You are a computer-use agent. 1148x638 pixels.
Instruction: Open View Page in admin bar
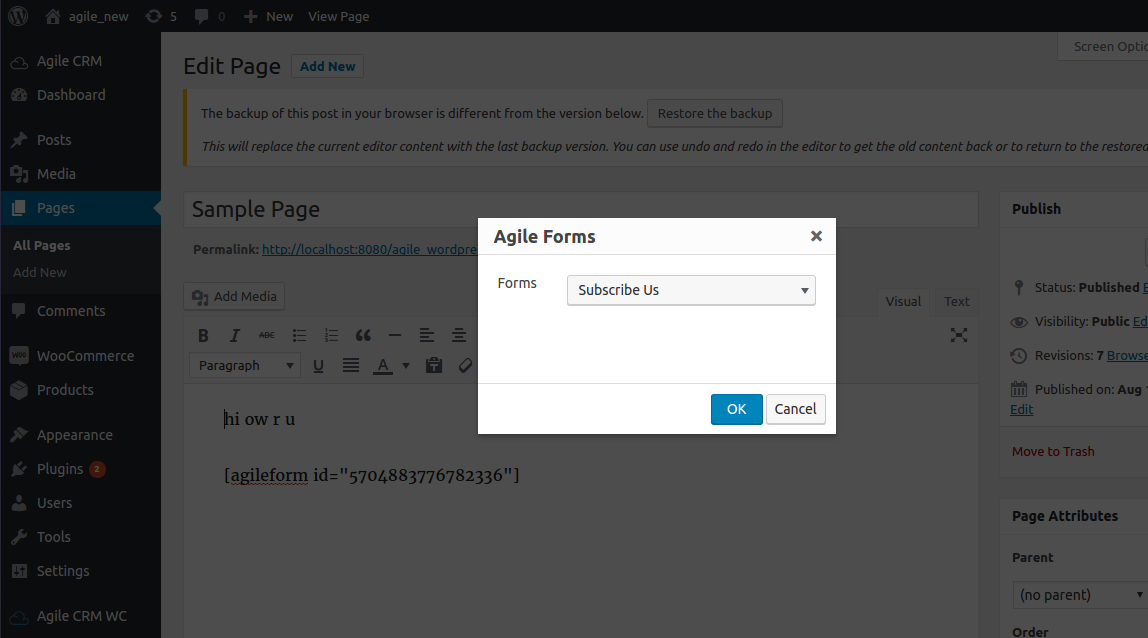[338, 16]
